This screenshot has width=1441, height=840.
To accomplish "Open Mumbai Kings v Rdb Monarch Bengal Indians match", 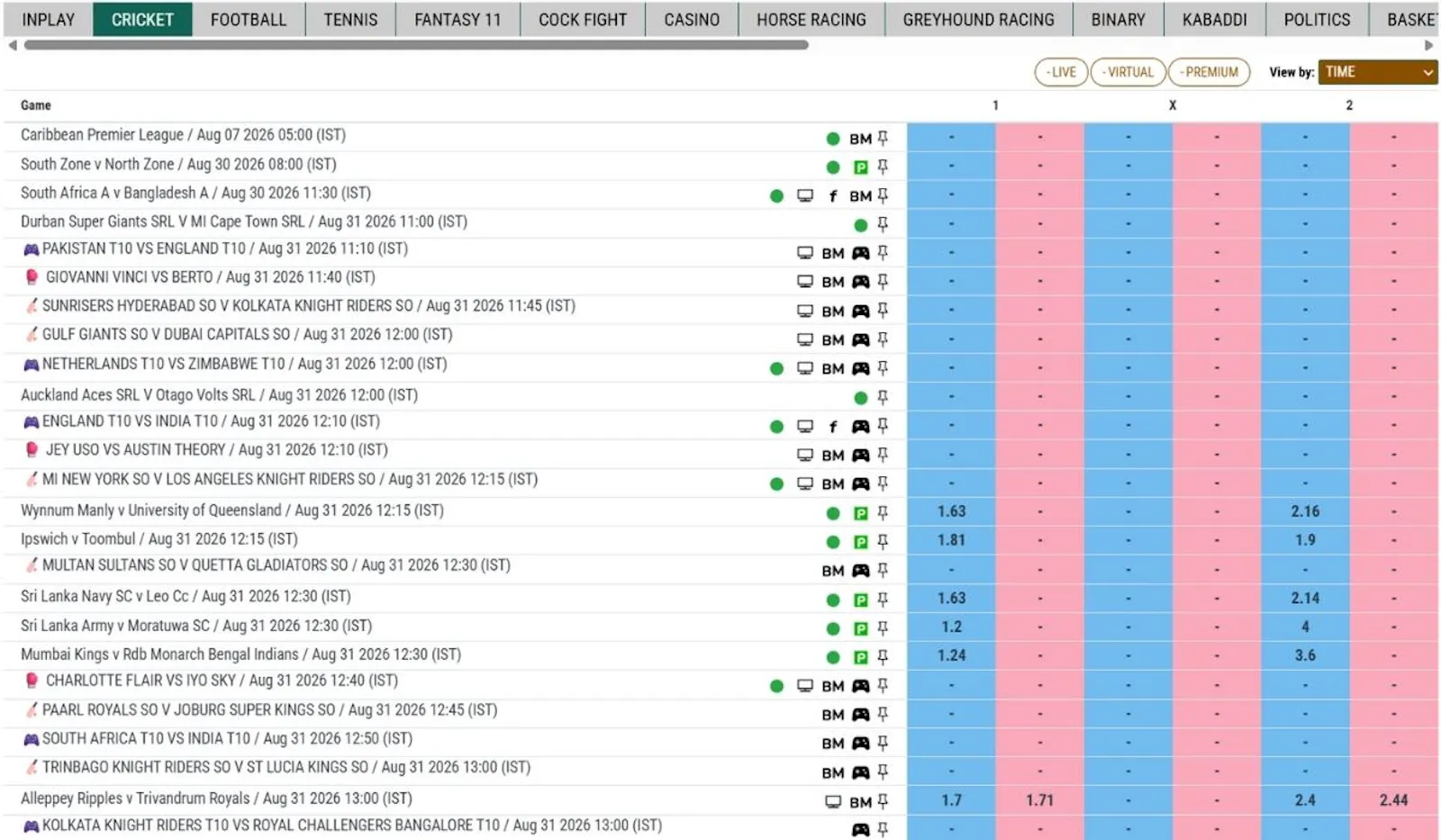I will click(240, 655).
